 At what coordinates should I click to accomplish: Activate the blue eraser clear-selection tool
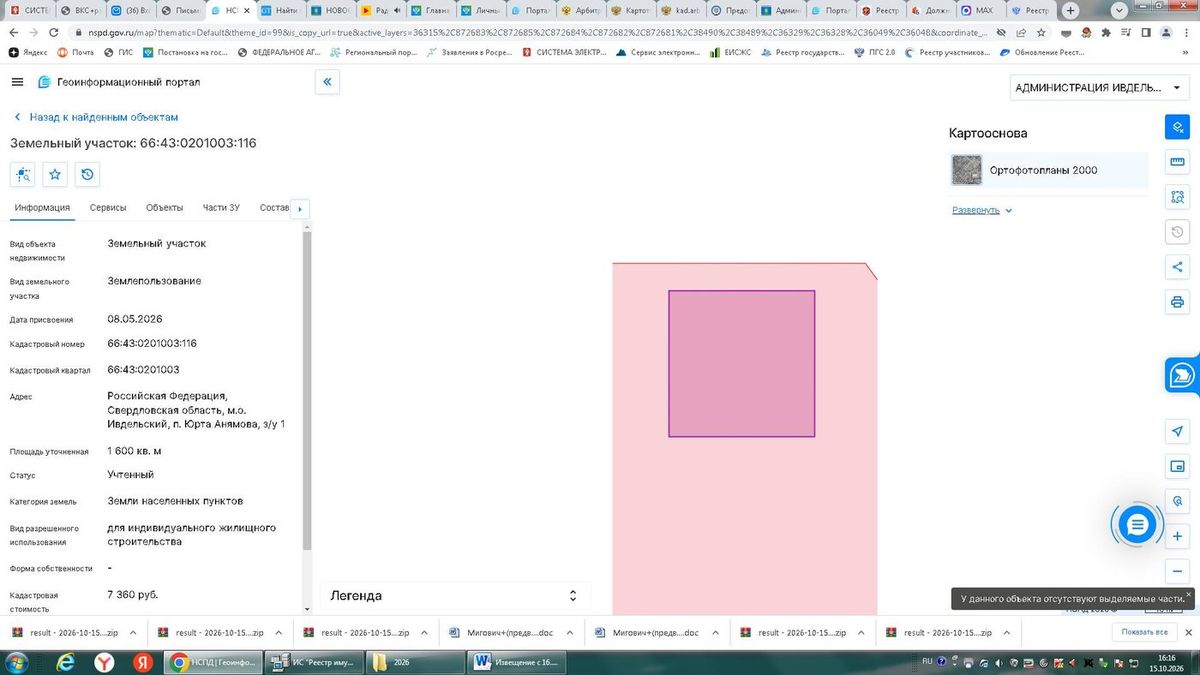(x=1177, y=127)
